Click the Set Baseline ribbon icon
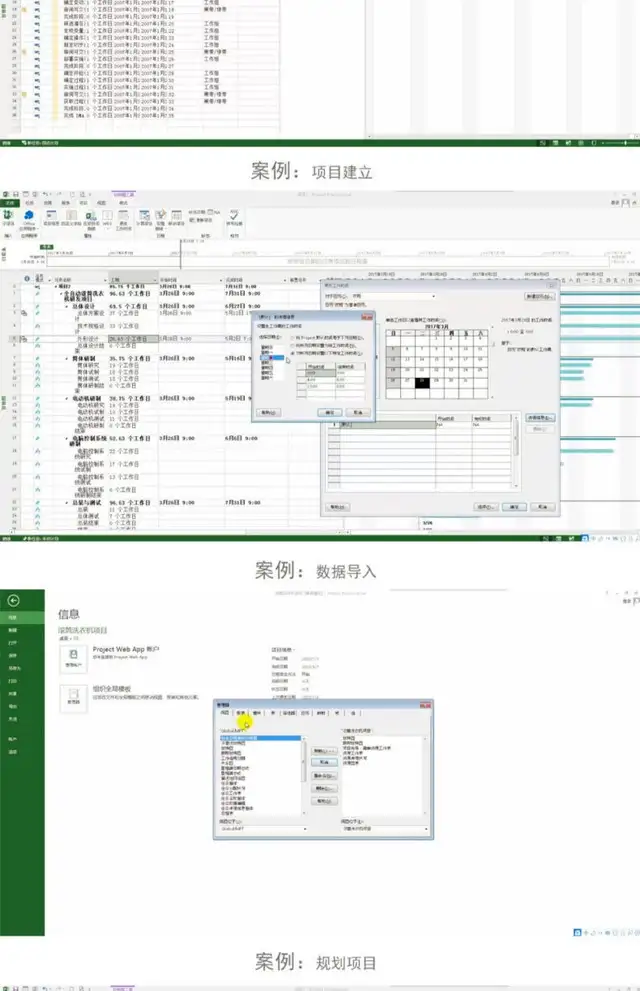 160,219
